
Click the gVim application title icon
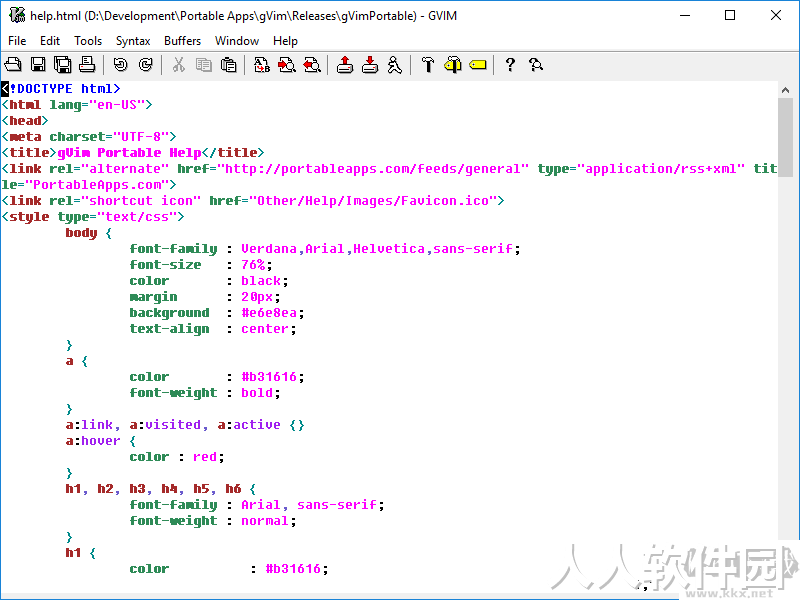(x=17, y=15)
